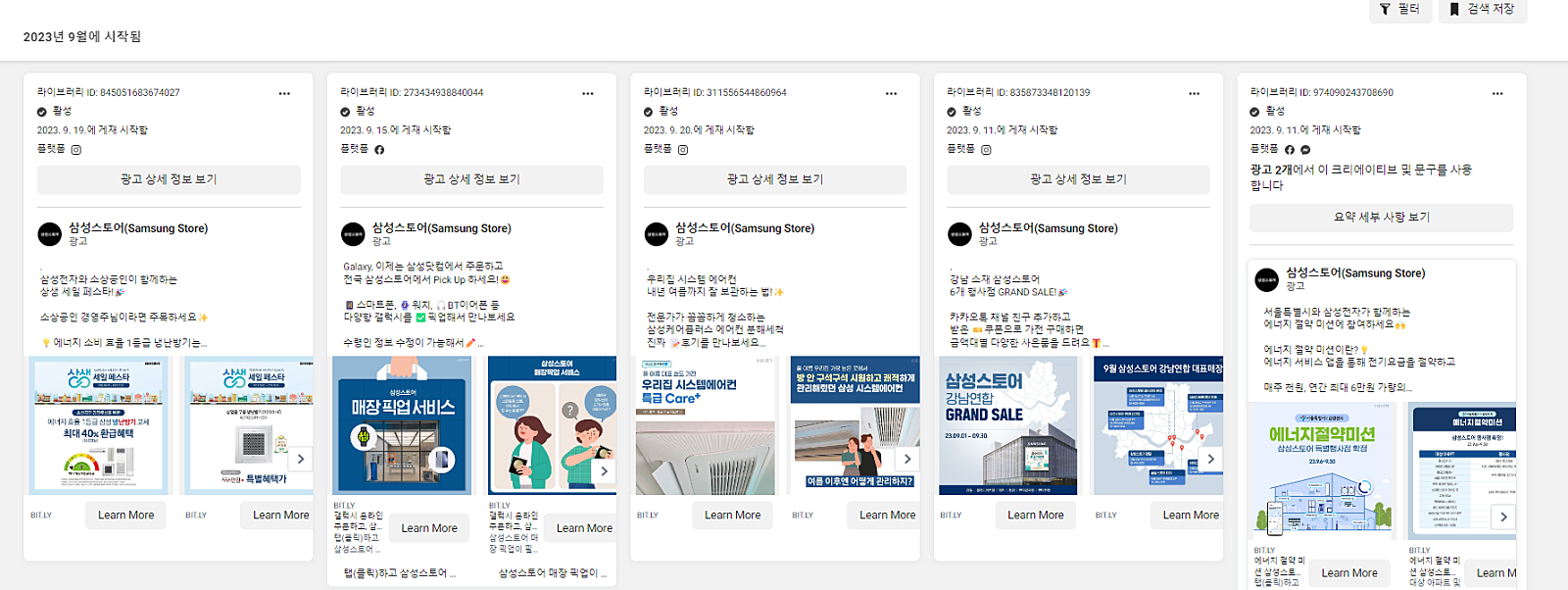
Task: Click active status checkmark on ad 974090243708690
Action: [x=1255, y=112]
